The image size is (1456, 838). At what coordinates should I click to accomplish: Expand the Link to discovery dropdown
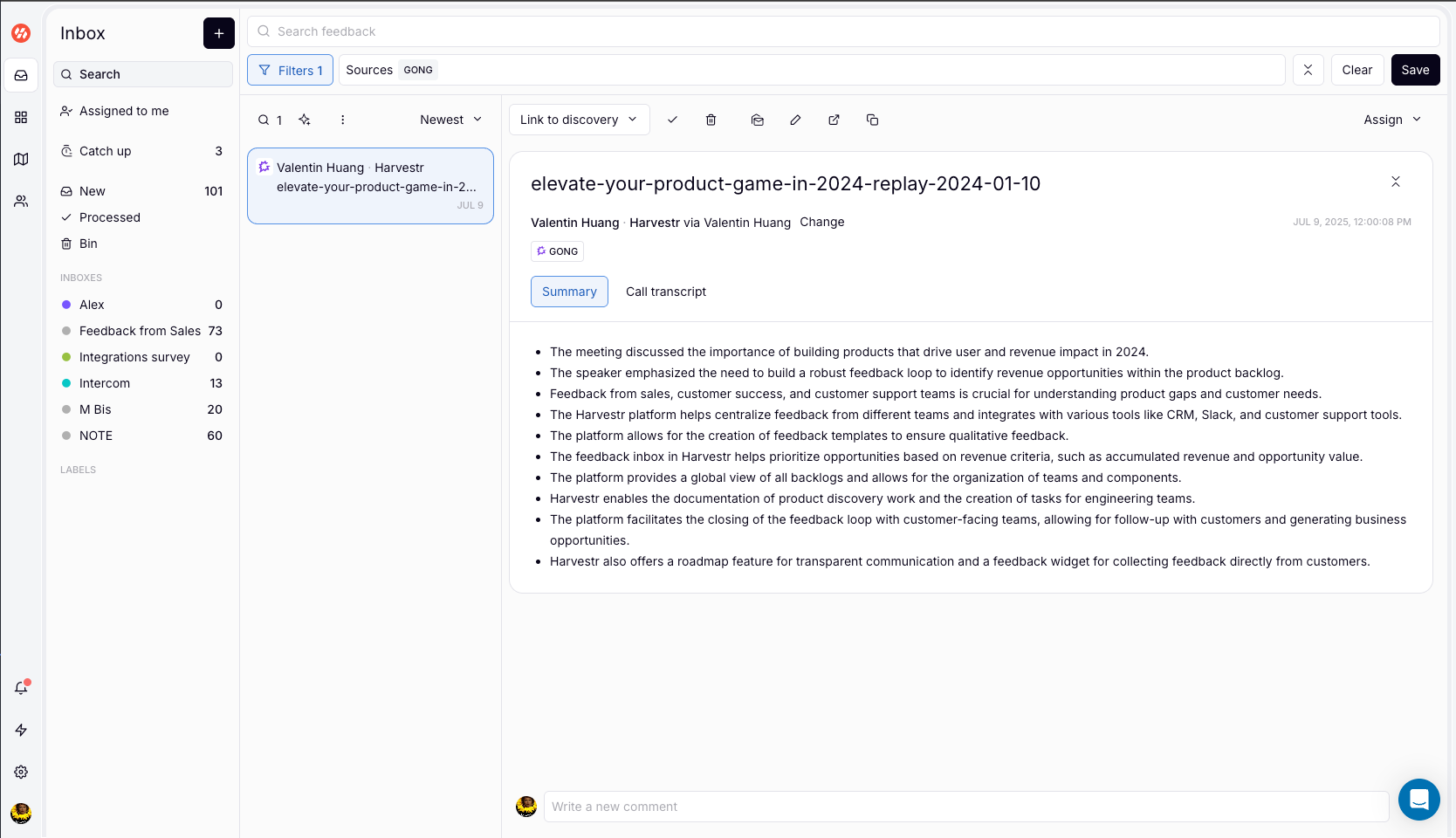tap(579, 120)
